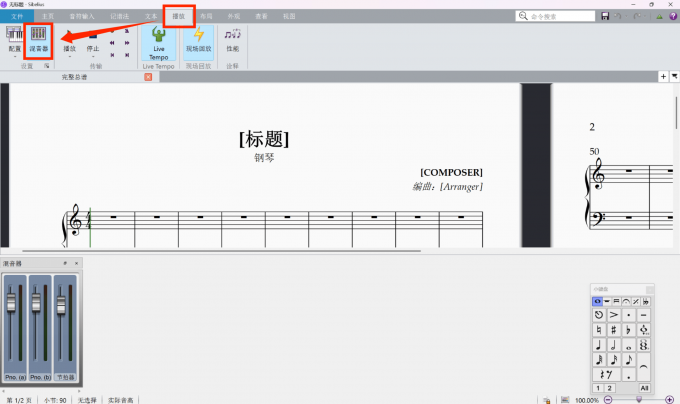Close the 混音器 mixer panel

tap(77, 263)
